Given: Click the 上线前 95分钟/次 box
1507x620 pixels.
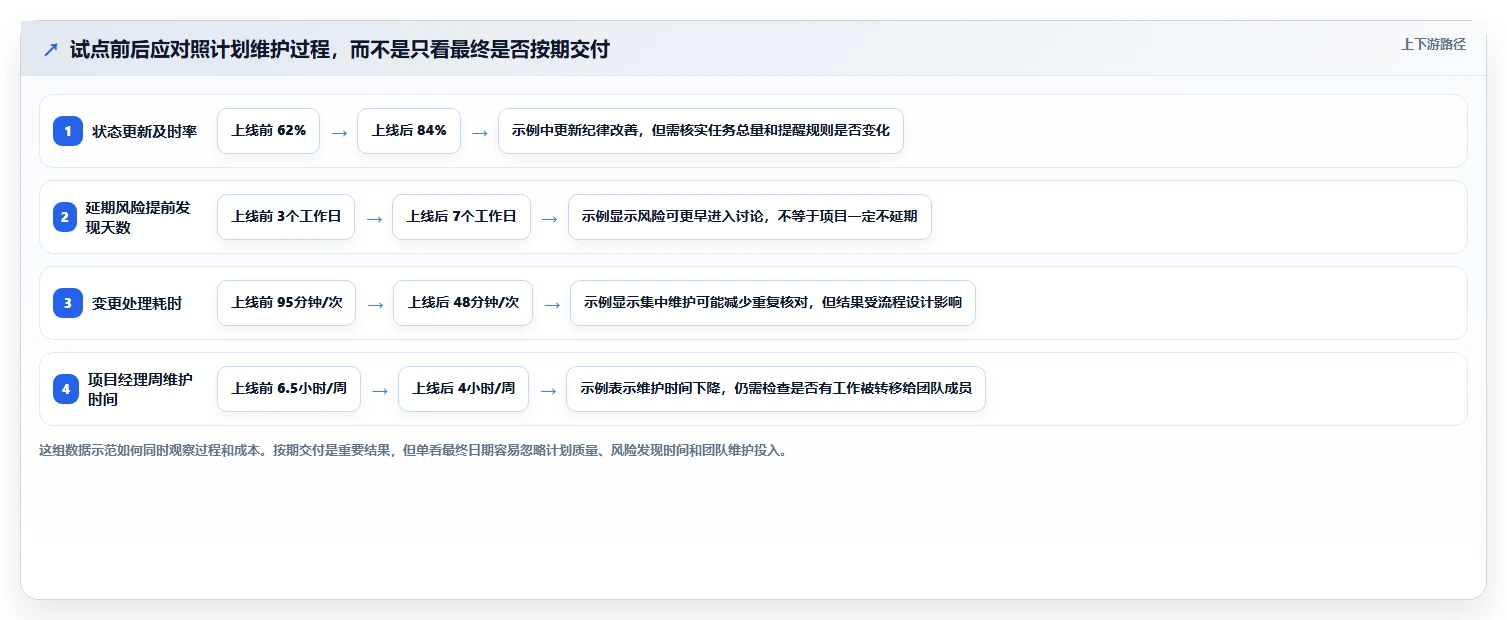Looking at the screenshot, I should click(287, 303).
